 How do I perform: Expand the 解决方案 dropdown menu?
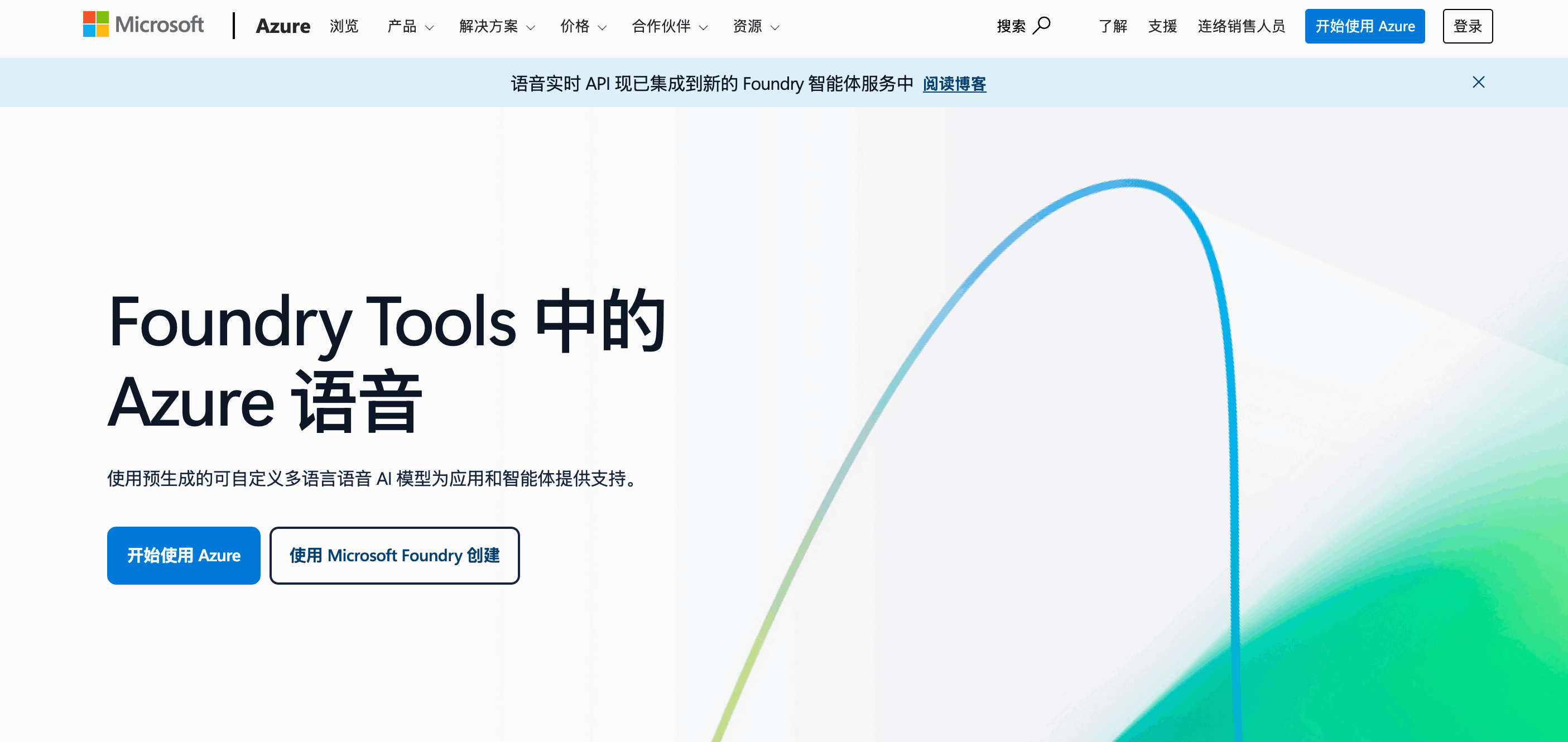pyautogui.click(x=497, y=26)
